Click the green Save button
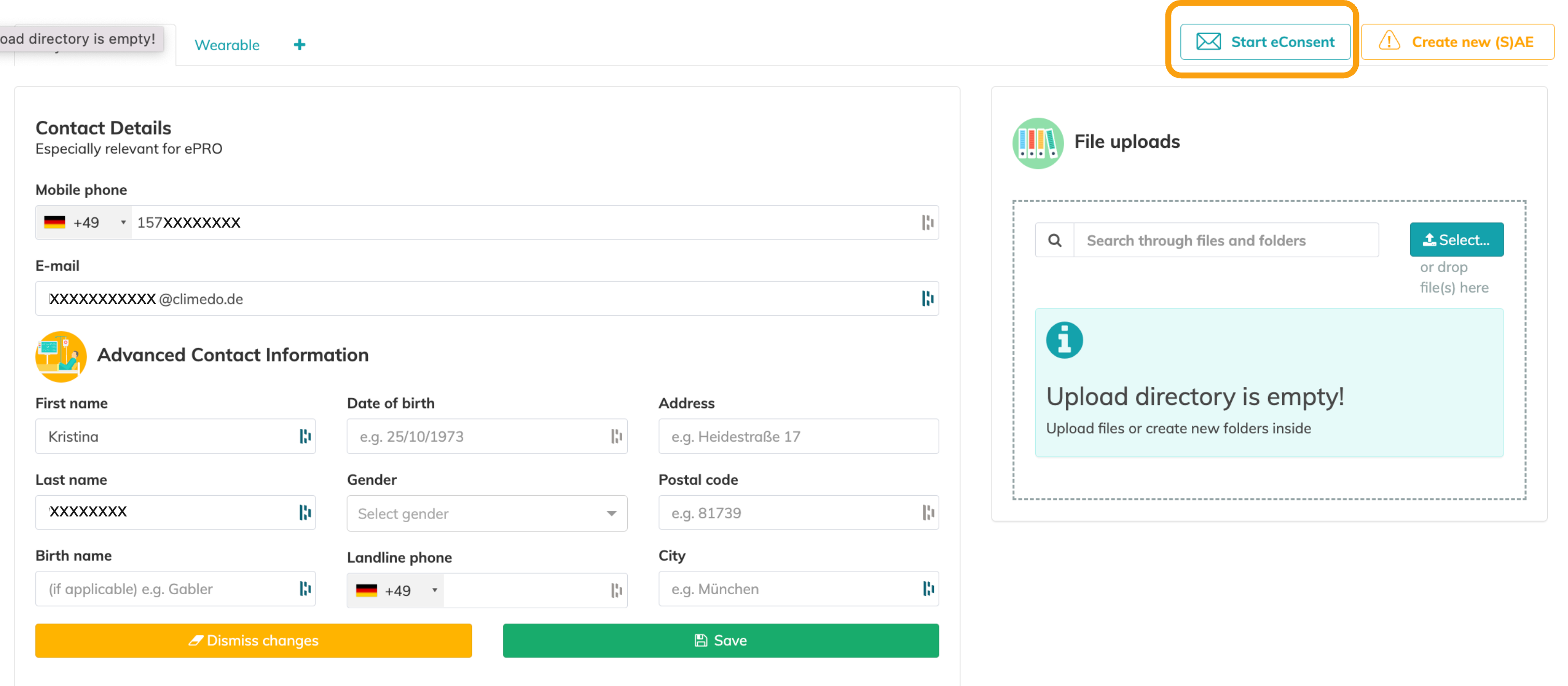The height and width of the screenshot is (686, 1568). [x=720, y=640]
